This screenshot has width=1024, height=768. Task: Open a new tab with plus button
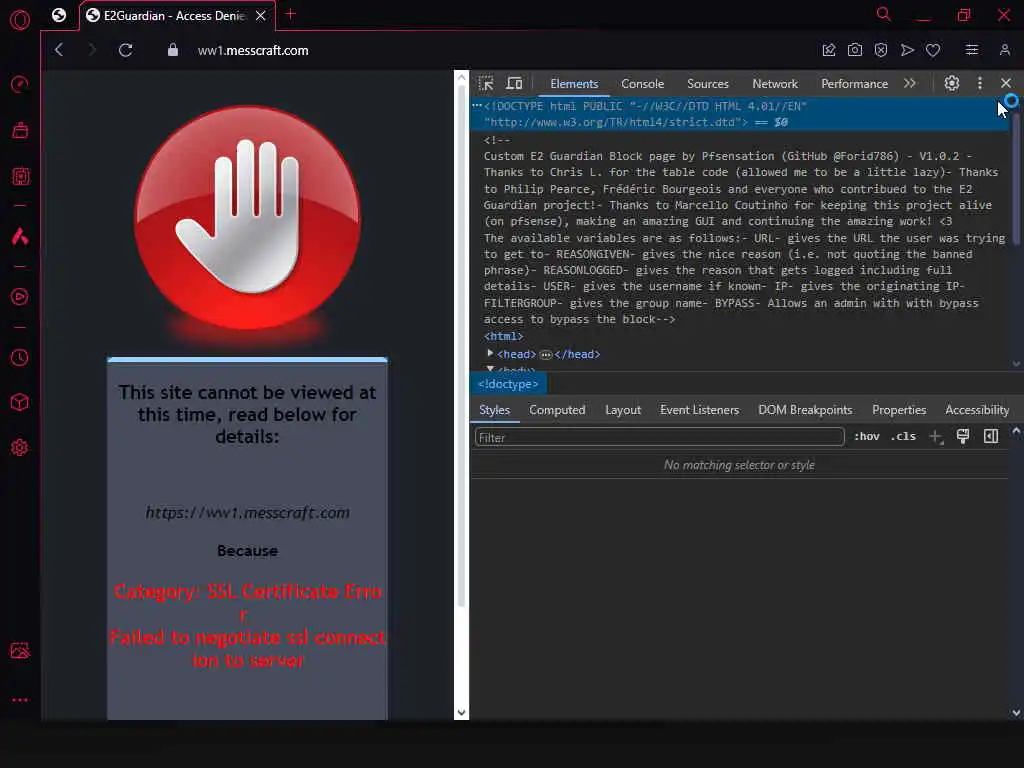(291, 14)
